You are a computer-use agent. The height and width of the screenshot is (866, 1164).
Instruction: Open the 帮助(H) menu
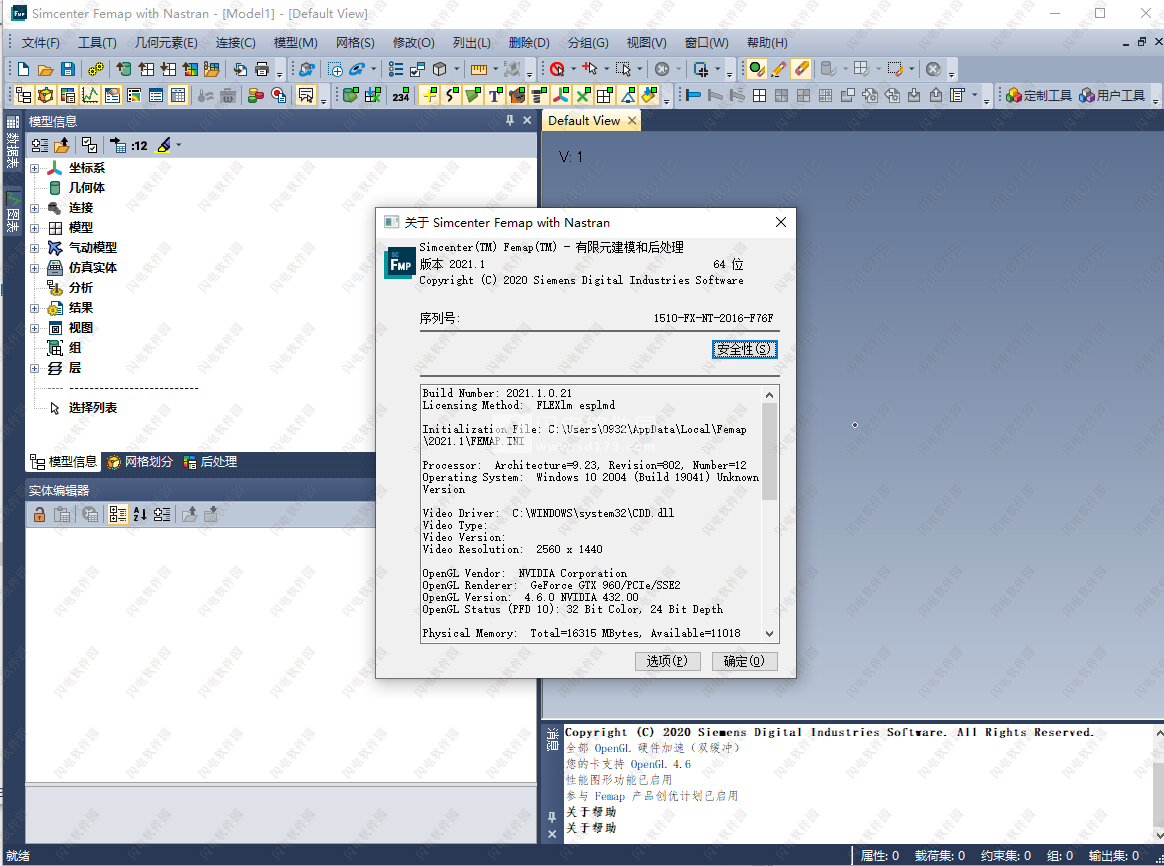(767, 43)
